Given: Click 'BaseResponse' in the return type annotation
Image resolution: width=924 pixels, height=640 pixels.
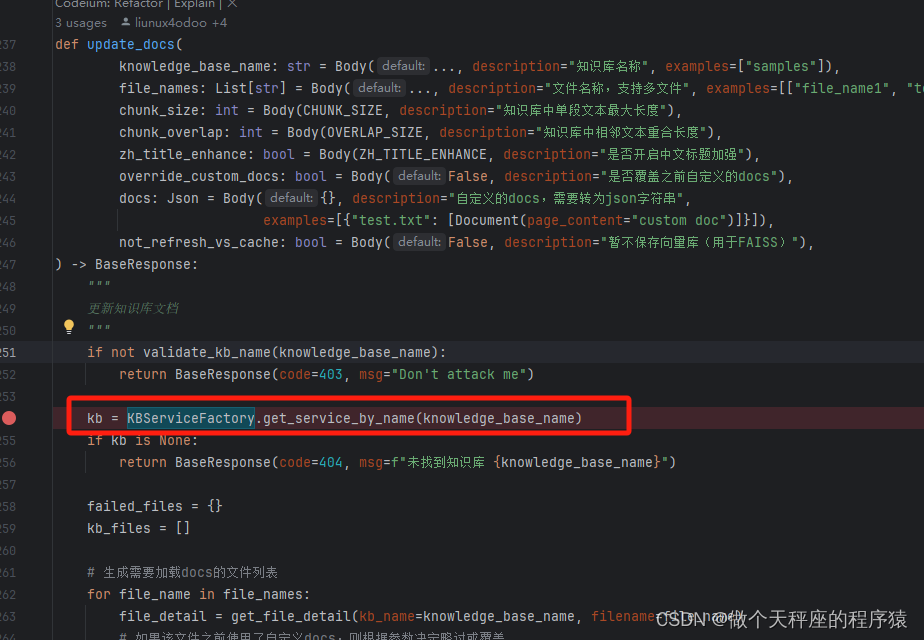Looking at the screenshot, I should tap(143, 265).
